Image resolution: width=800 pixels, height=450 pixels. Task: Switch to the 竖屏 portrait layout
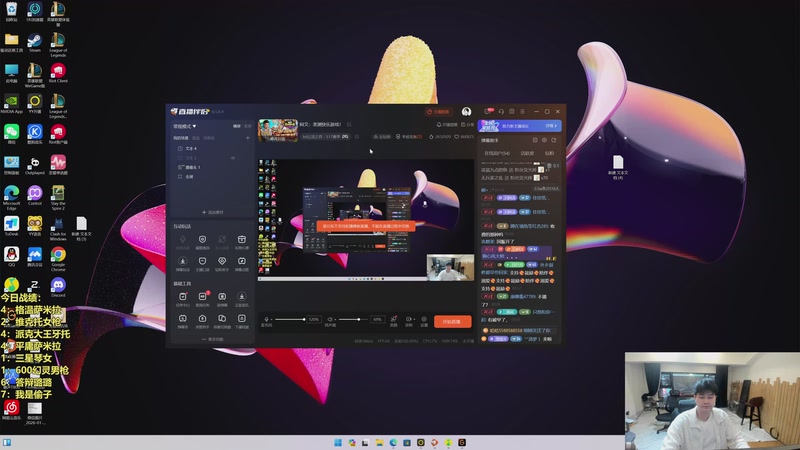[x=248, y=126]
